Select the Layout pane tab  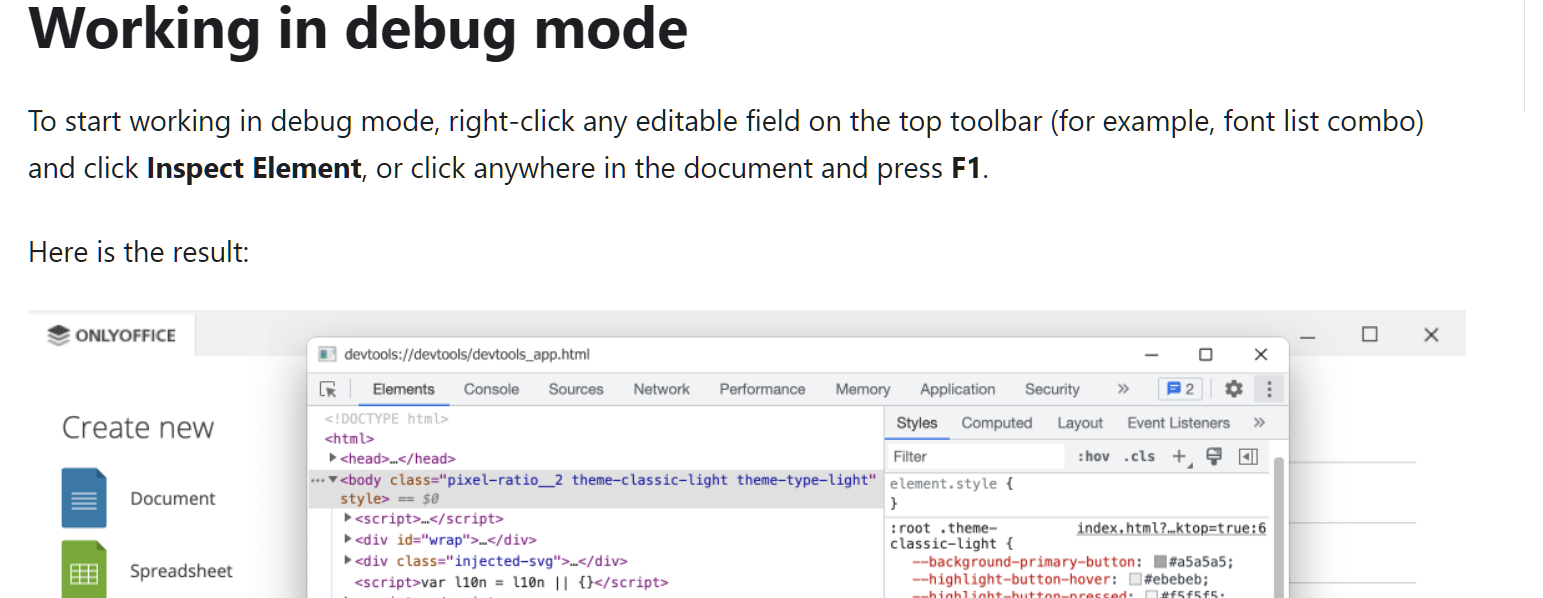[1080, 423]
